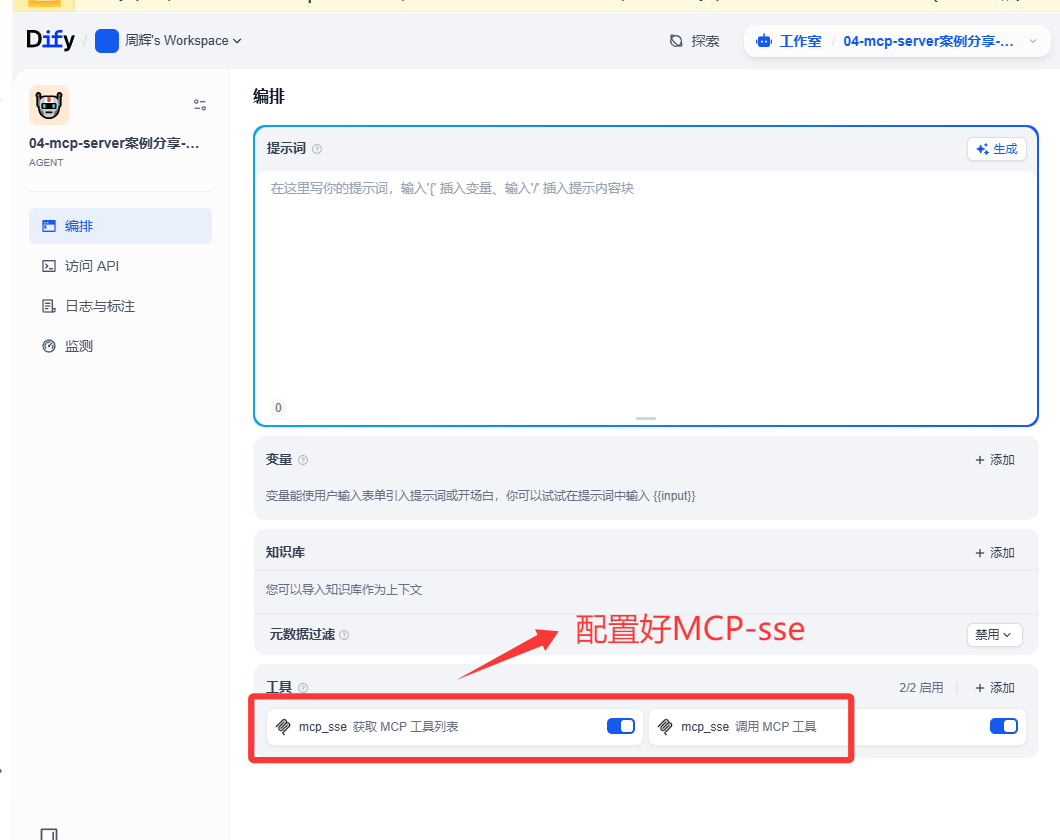Click into the prompt text area
The height and width of the screenshot is (840, 1060).
click(x=646, y=284)
